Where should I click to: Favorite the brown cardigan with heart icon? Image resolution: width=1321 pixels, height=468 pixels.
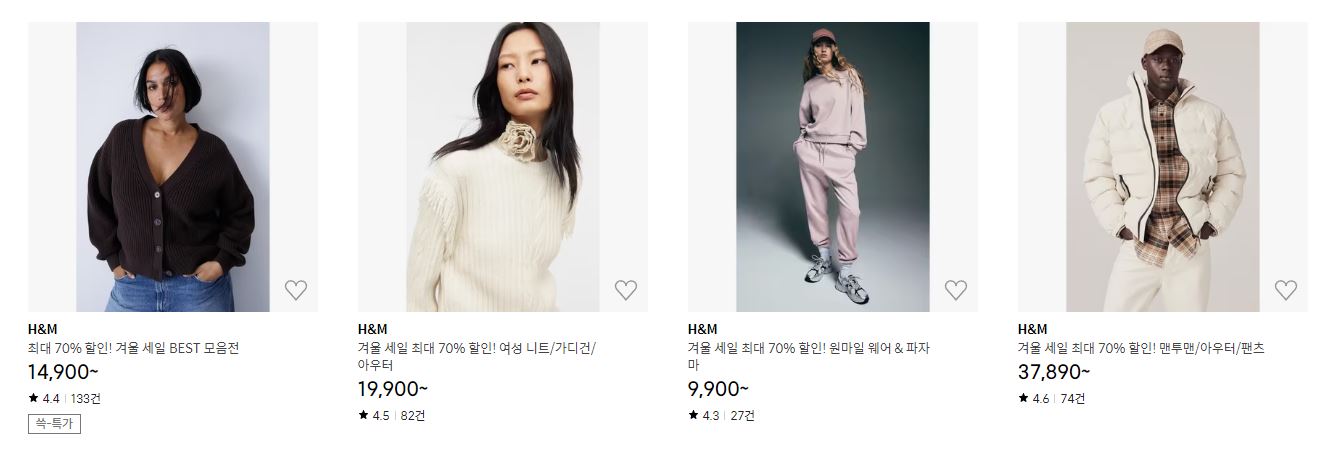(x=295, y=290)
